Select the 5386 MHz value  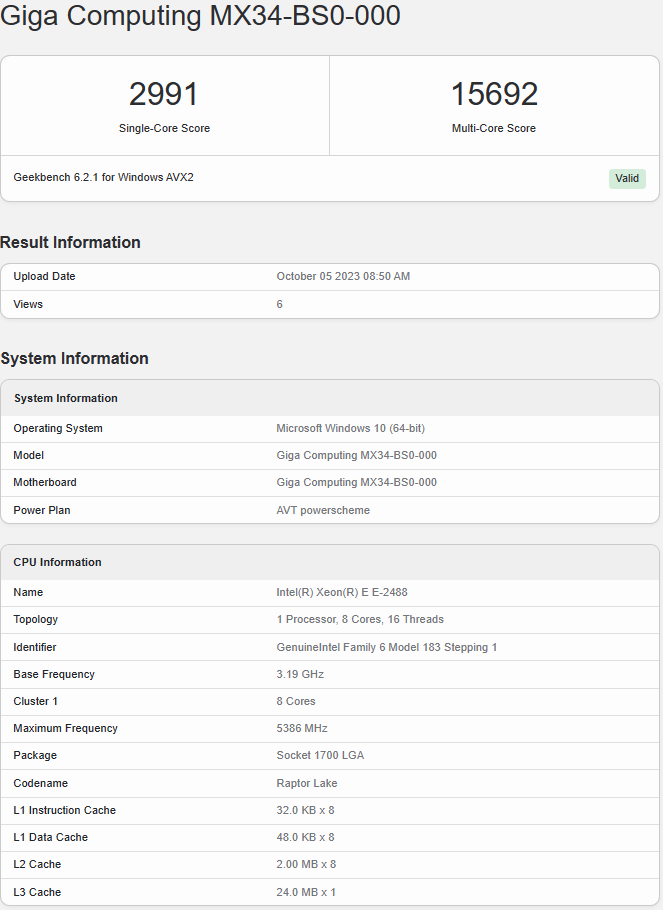coord(302,728)
